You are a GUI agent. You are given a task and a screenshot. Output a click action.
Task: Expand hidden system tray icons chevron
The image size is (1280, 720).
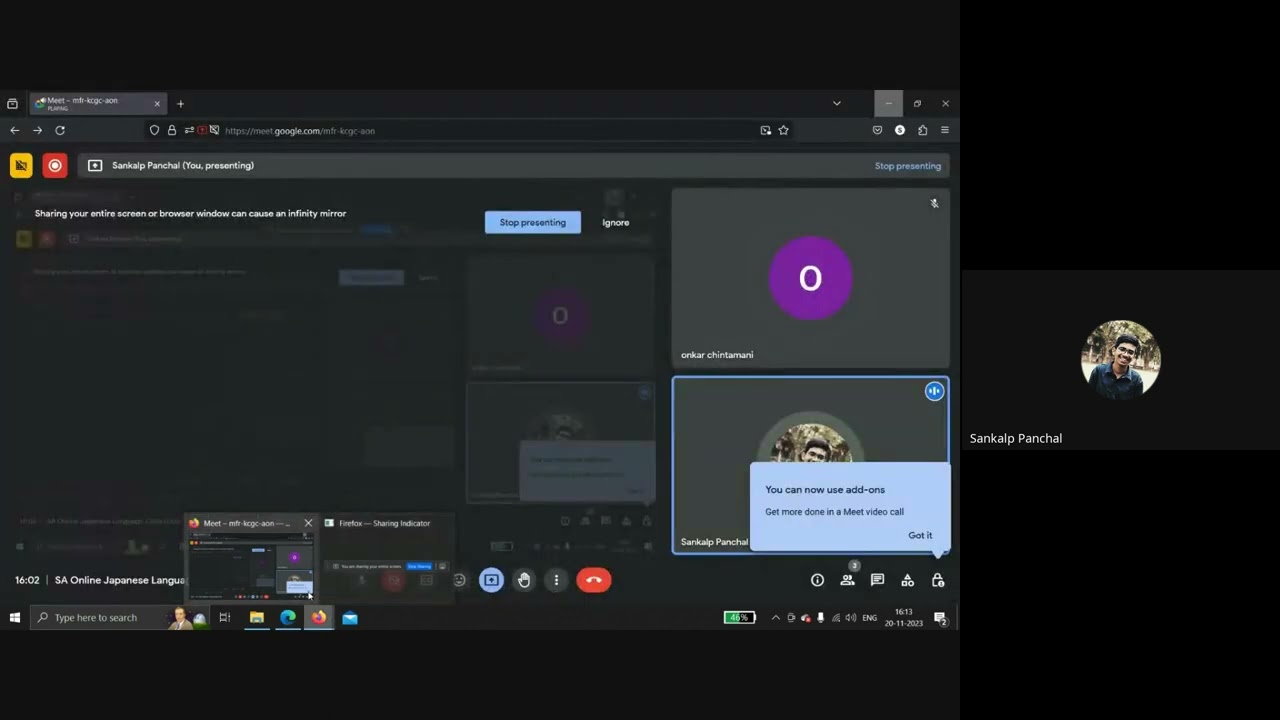tap(775, 618)
